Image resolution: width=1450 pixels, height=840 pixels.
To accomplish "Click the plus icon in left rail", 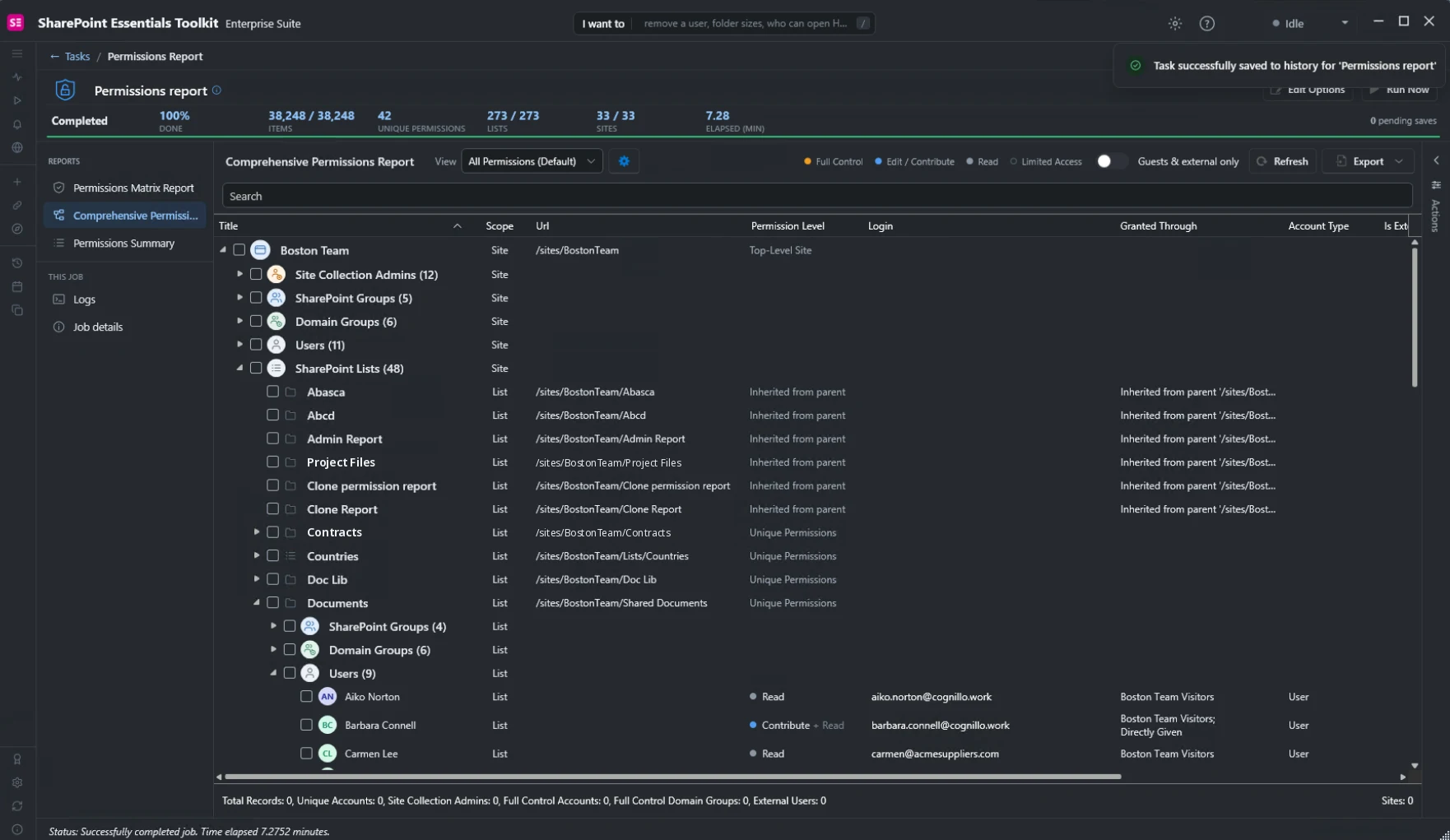I will click(17, 182).
